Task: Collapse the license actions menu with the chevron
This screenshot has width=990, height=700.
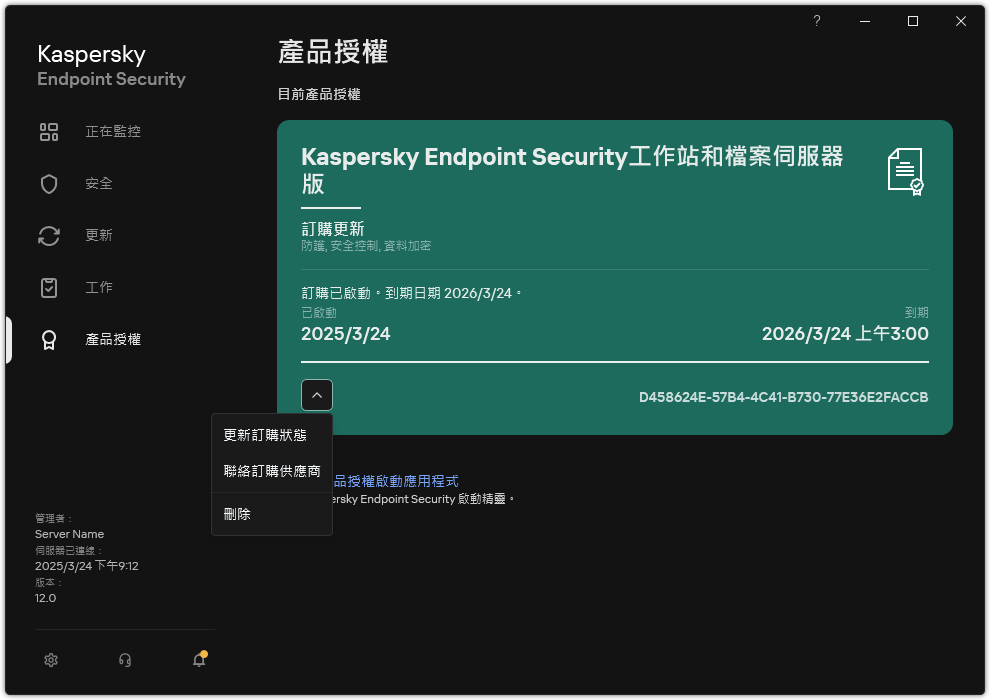Action: pyautogui.click(x=317, y=394)
